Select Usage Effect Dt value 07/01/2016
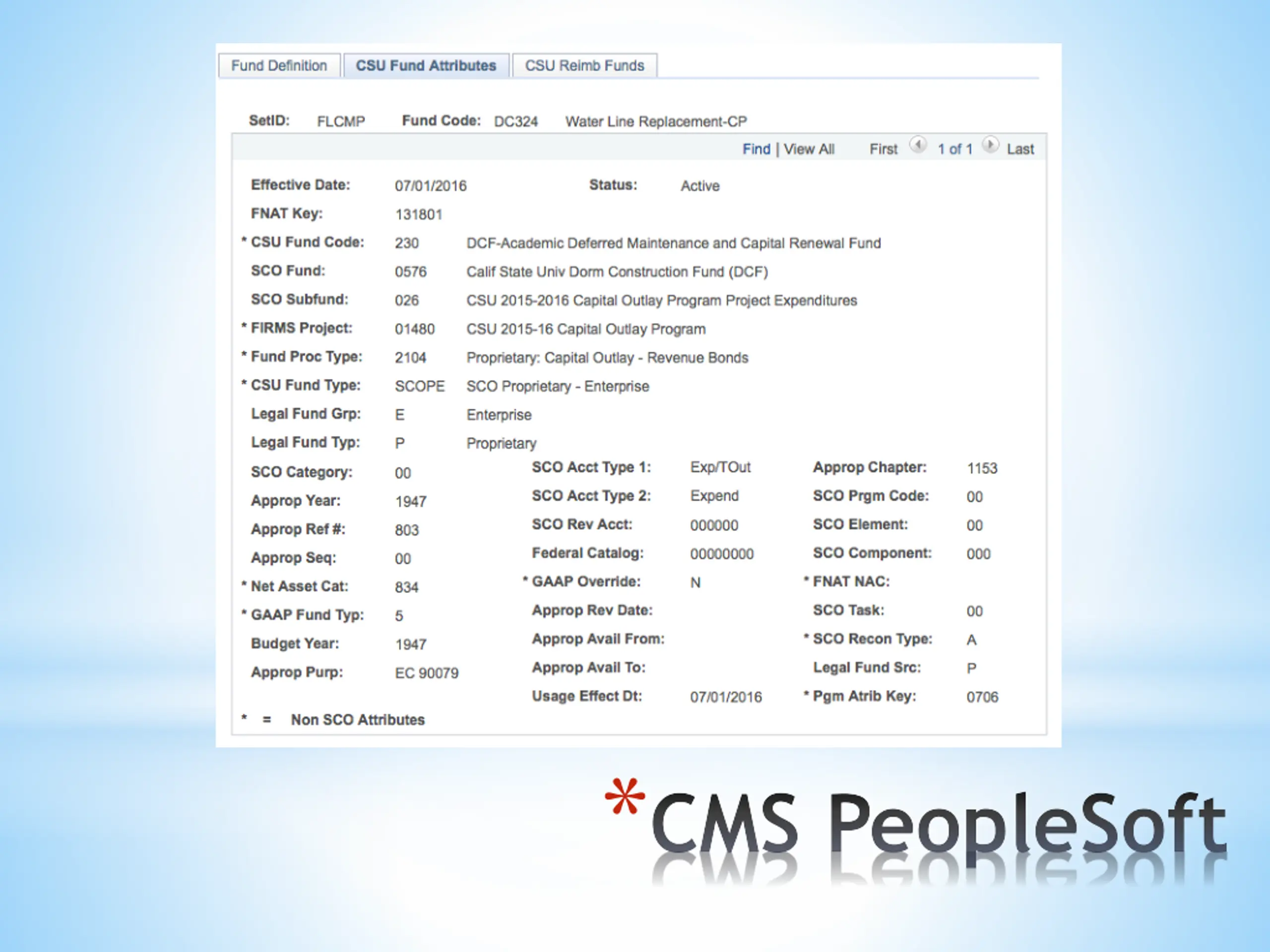This screenshot has width=1270, height=952. pyautogui.click(x=726, y=697)
